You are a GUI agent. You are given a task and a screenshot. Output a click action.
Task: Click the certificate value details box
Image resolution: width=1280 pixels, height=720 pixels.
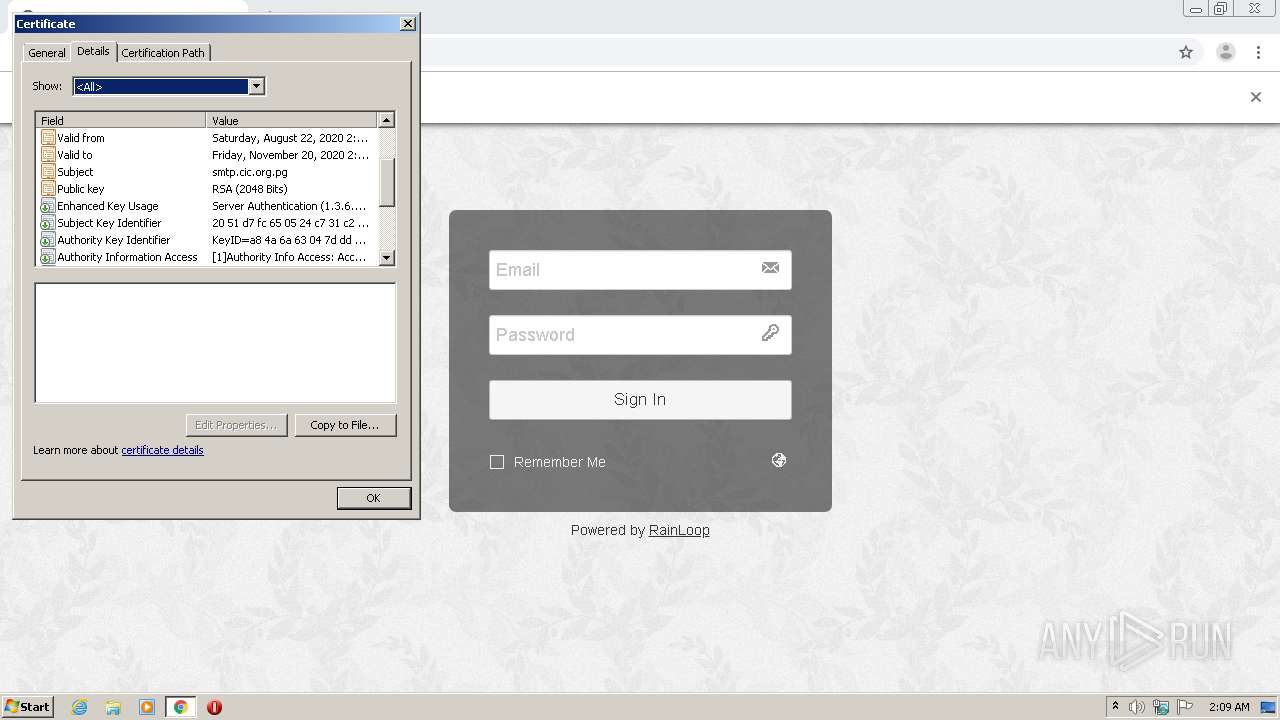[215, 343]
